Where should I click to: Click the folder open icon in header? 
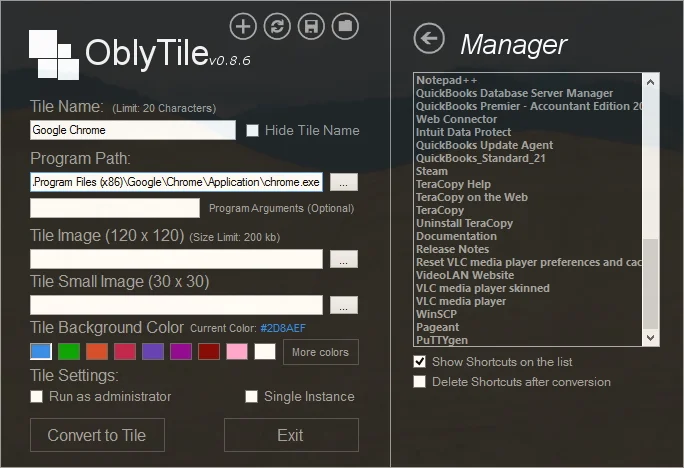[345, 27]
